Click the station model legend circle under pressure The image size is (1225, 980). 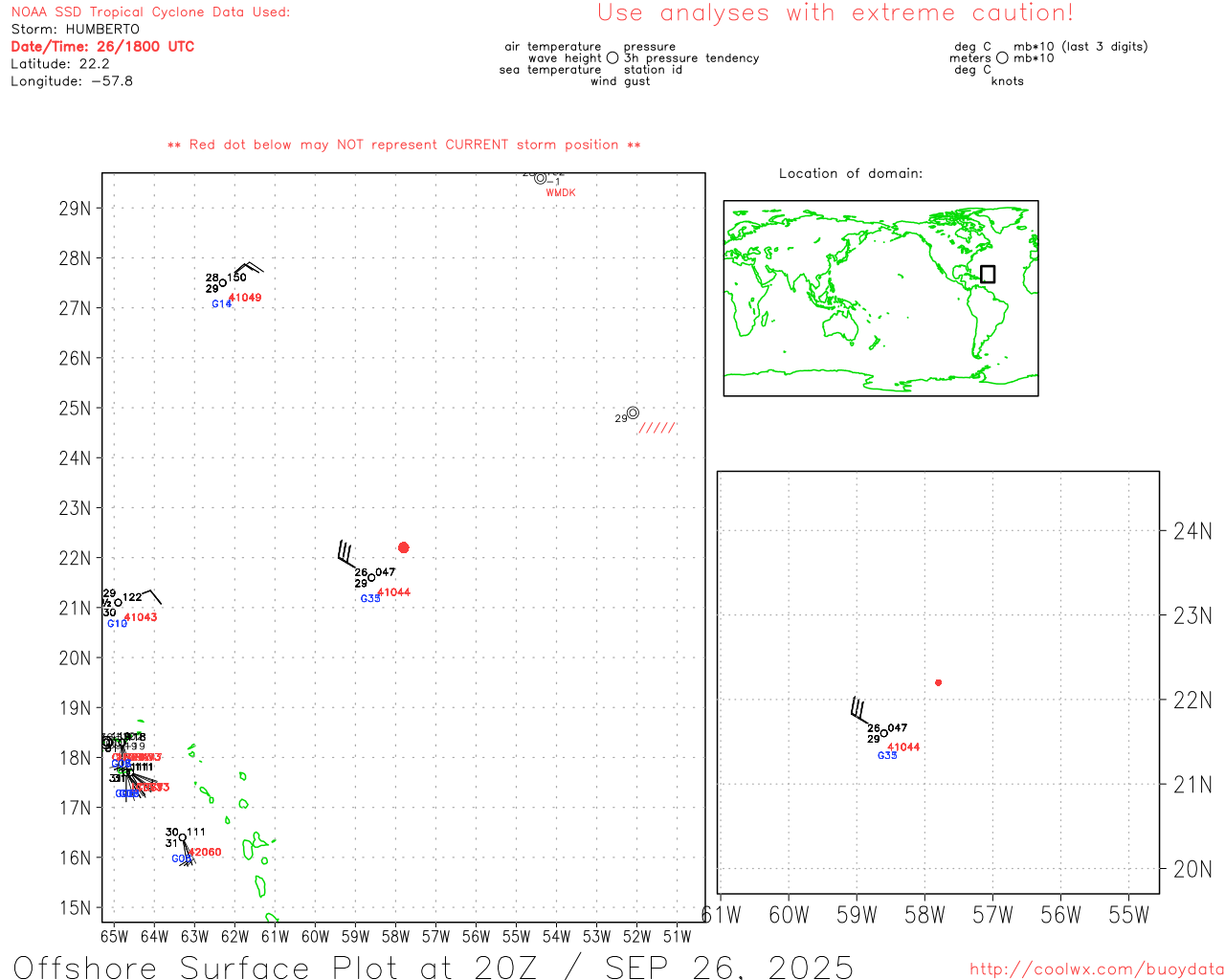[x=612, y=58]
